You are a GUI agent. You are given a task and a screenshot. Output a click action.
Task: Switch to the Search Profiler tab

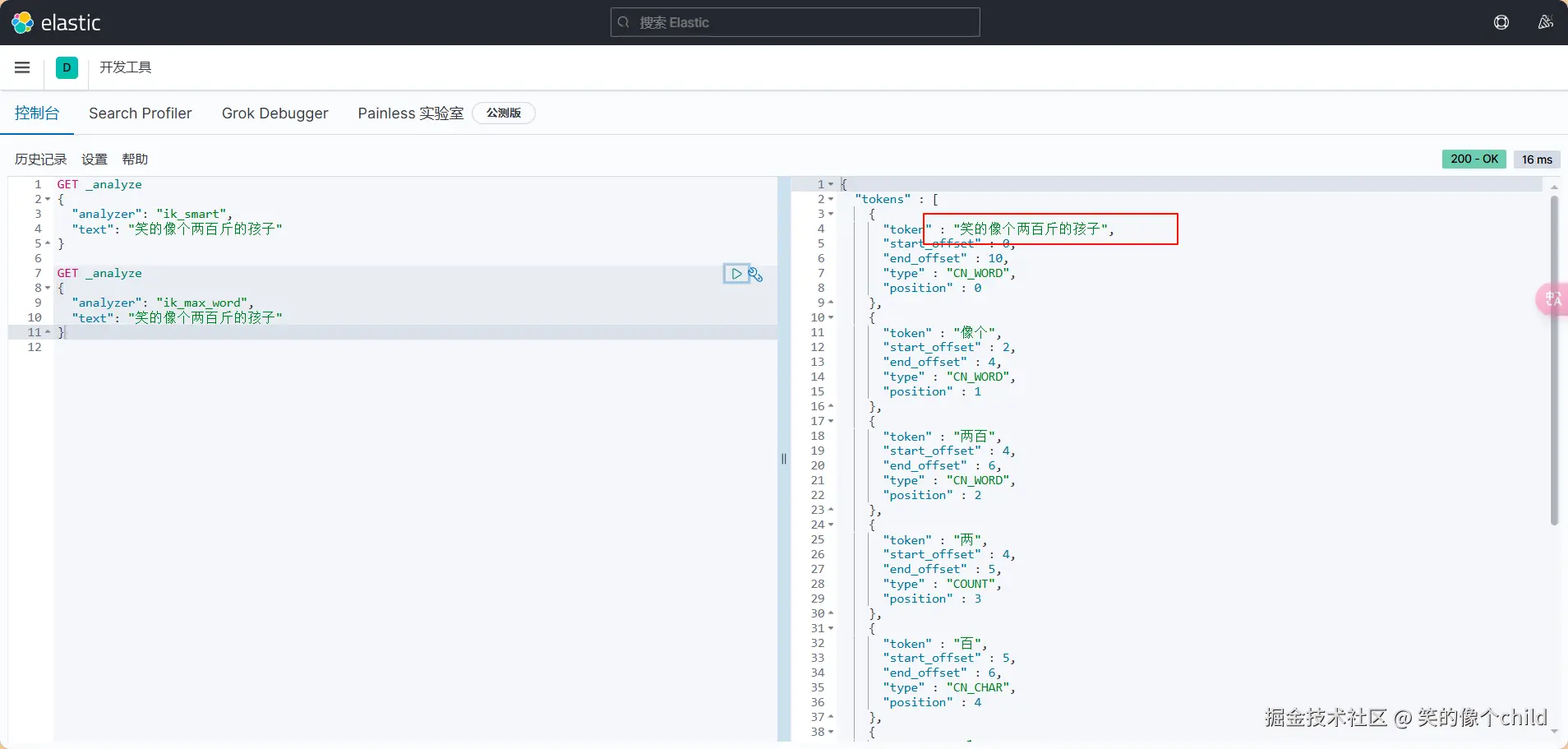click(x=141, y=113)
